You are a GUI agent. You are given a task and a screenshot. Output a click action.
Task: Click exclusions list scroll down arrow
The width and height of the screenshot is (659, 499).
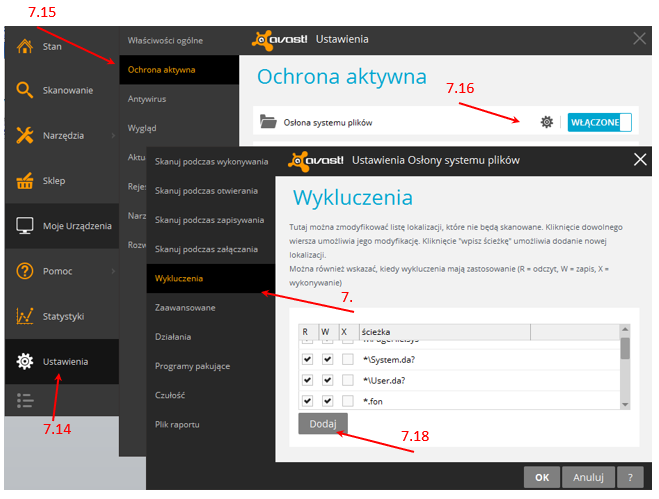click(x=625, y=404)
